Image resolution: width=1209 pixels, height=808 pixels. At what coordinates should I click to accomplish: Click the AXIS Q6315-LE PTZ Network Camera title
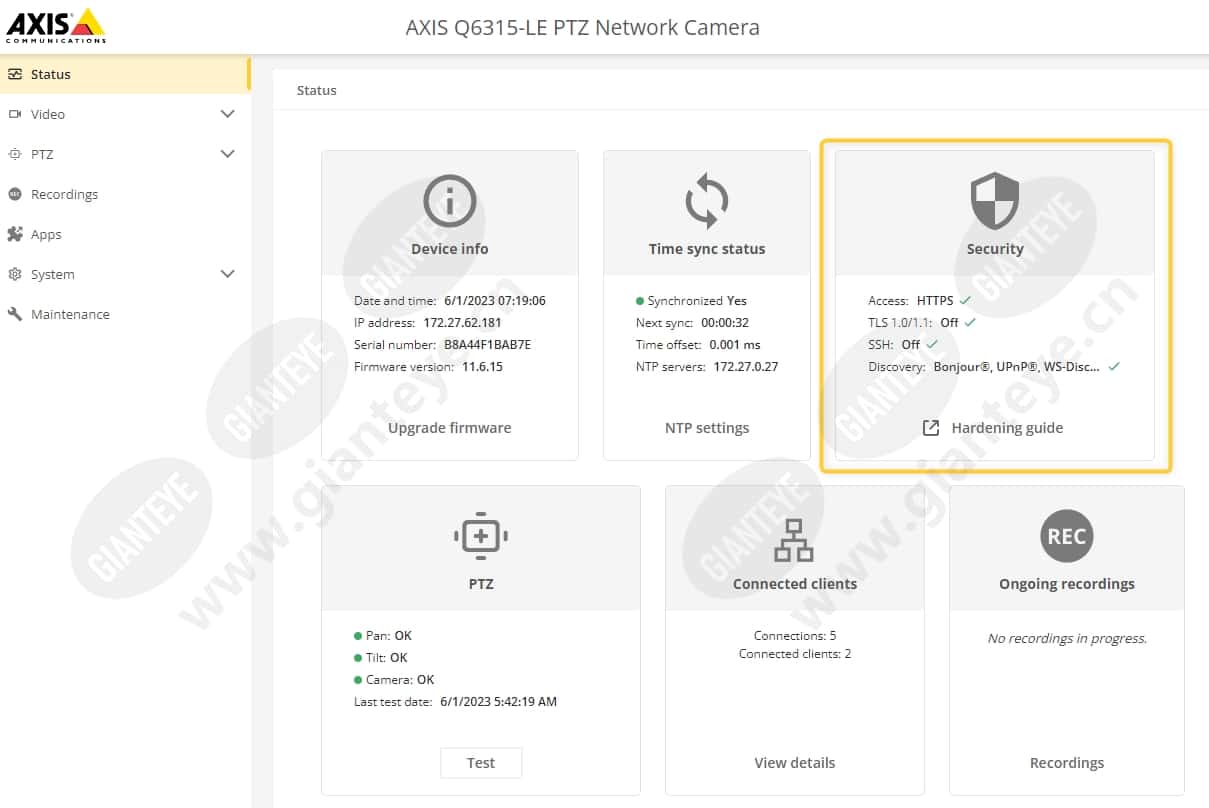582,27
